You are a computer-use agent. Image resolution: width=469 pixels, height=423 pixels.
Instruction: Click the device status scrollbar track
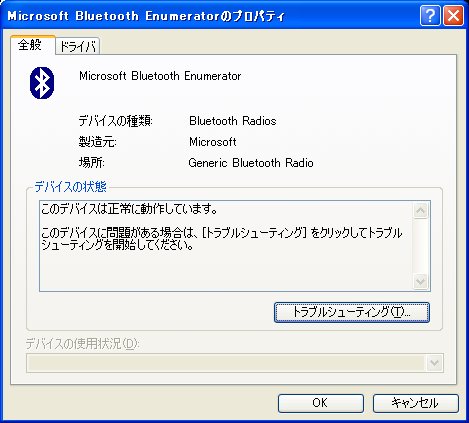[420, 246]
